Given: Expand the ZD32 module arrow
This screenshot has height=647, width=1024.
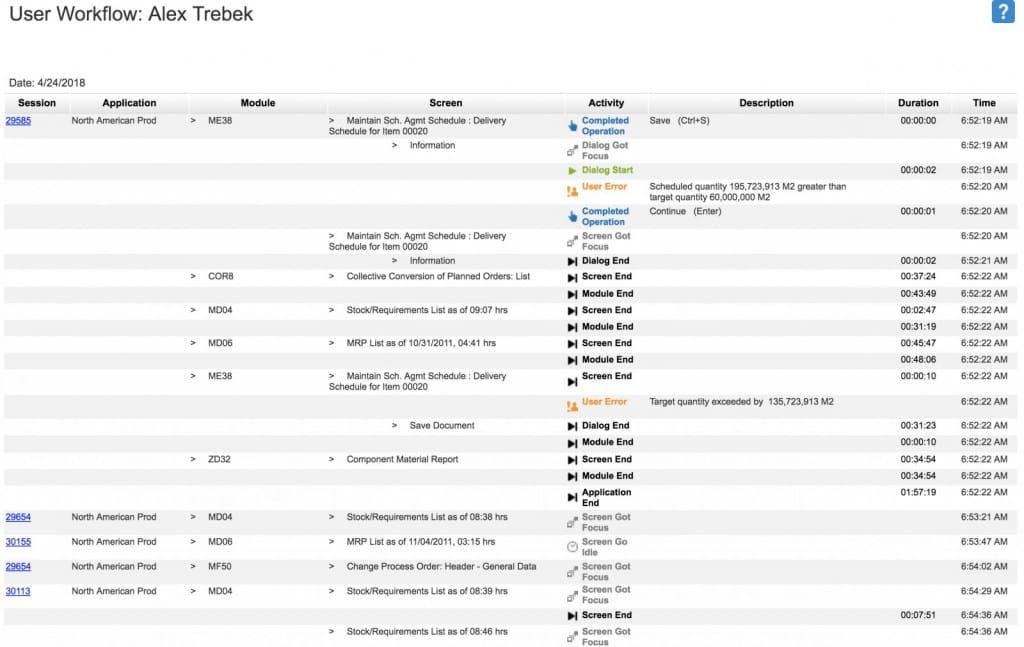Looking at the screenshot, I should coord(193,460).
